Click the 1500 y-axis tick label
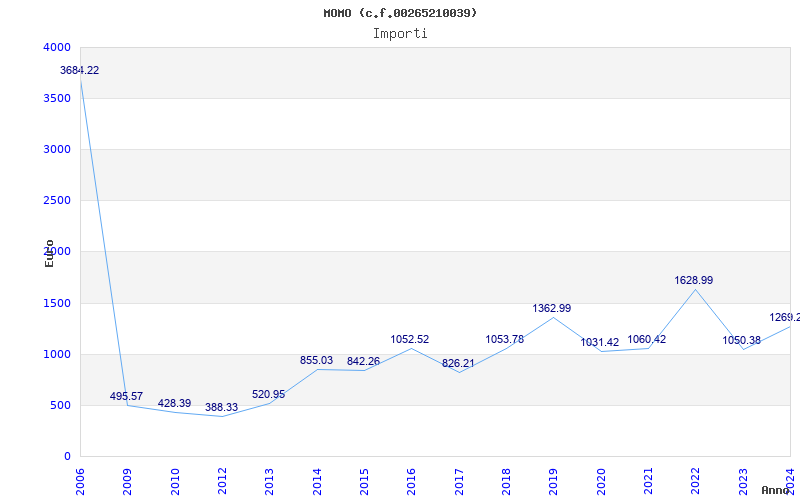Screen dimensions: 800x500 [x=57, y=304]
